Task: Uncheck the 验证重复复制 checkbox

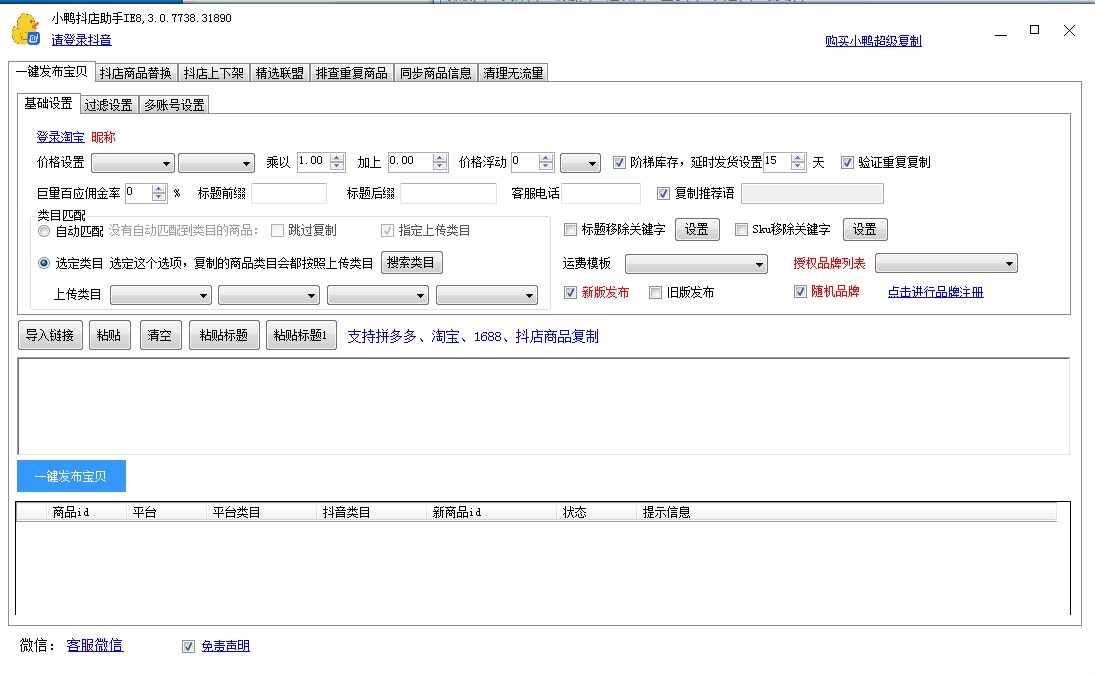Action: coord(848,162)
